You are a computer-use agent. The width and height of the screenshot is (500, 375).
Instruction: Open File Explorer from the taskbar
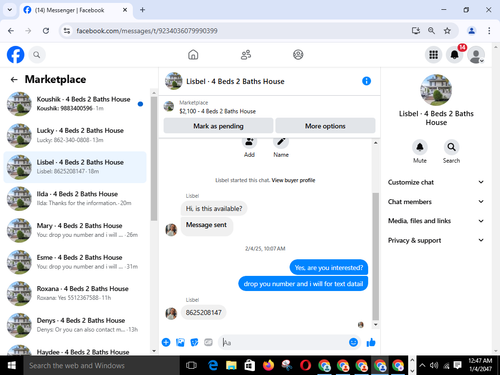pos(231,366)
